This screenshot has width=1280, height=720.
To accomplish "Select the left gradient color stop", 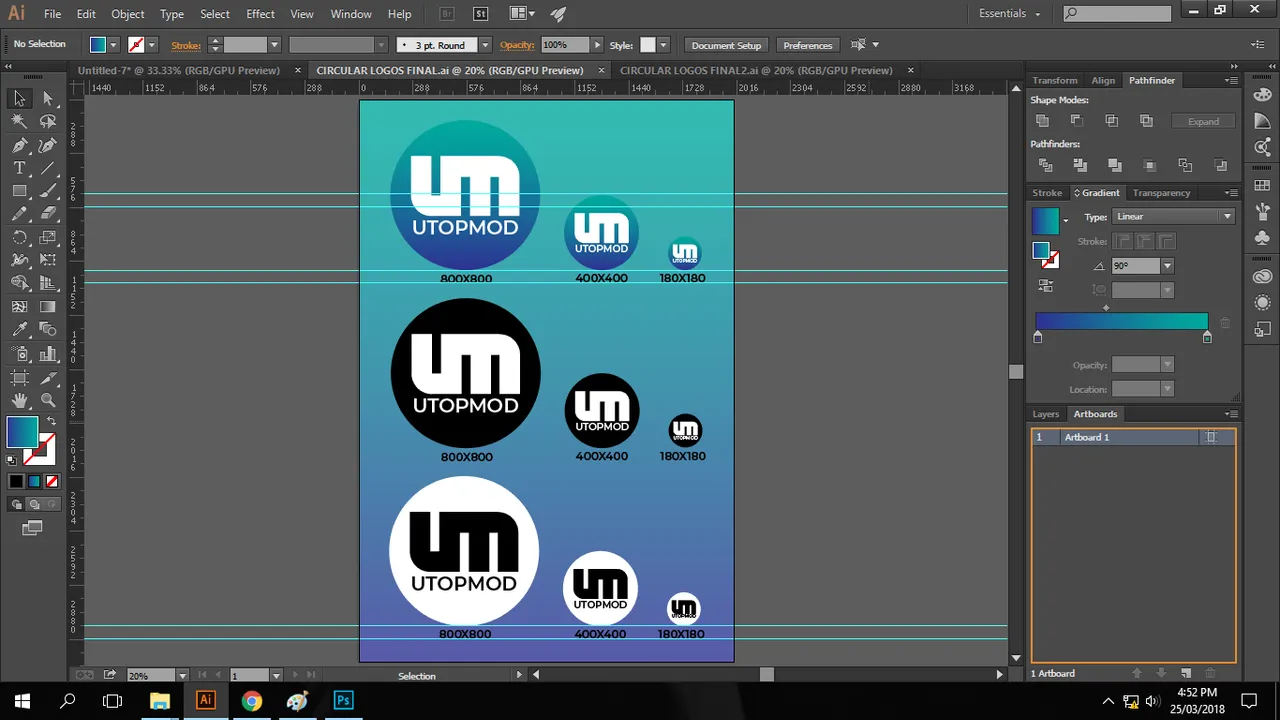I will 1037,338.
